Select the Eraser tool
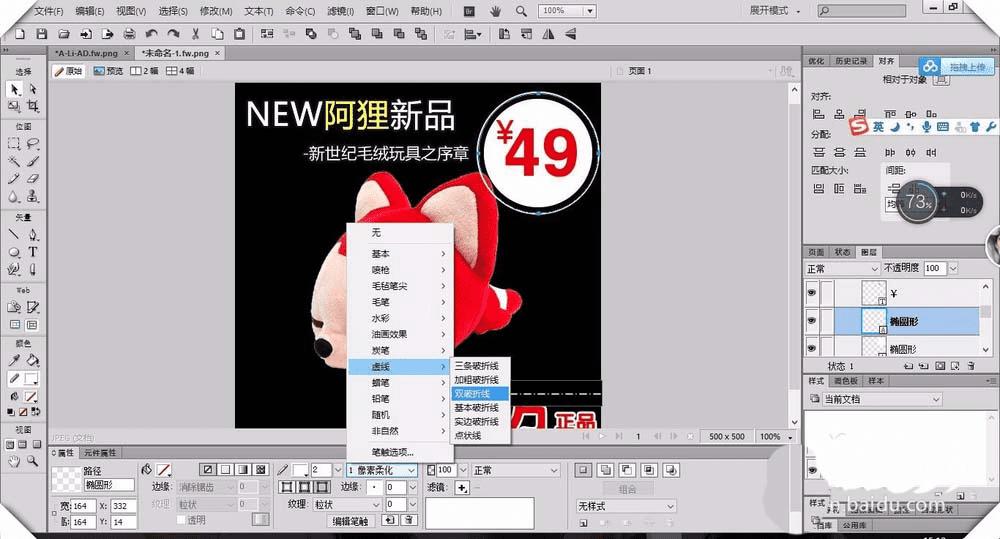1000x539 pixels. [x=33, y=178]
